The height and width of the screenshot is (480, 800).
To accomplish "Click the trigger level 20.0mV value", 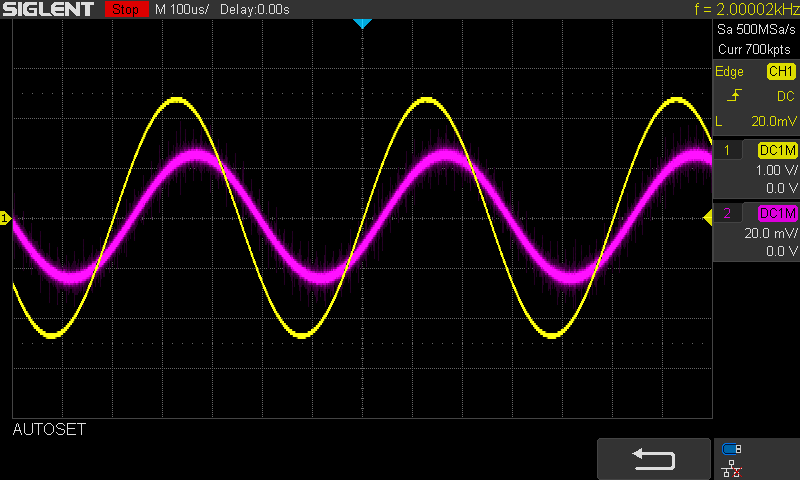I will pyautogui.click(x=773, y=121).
